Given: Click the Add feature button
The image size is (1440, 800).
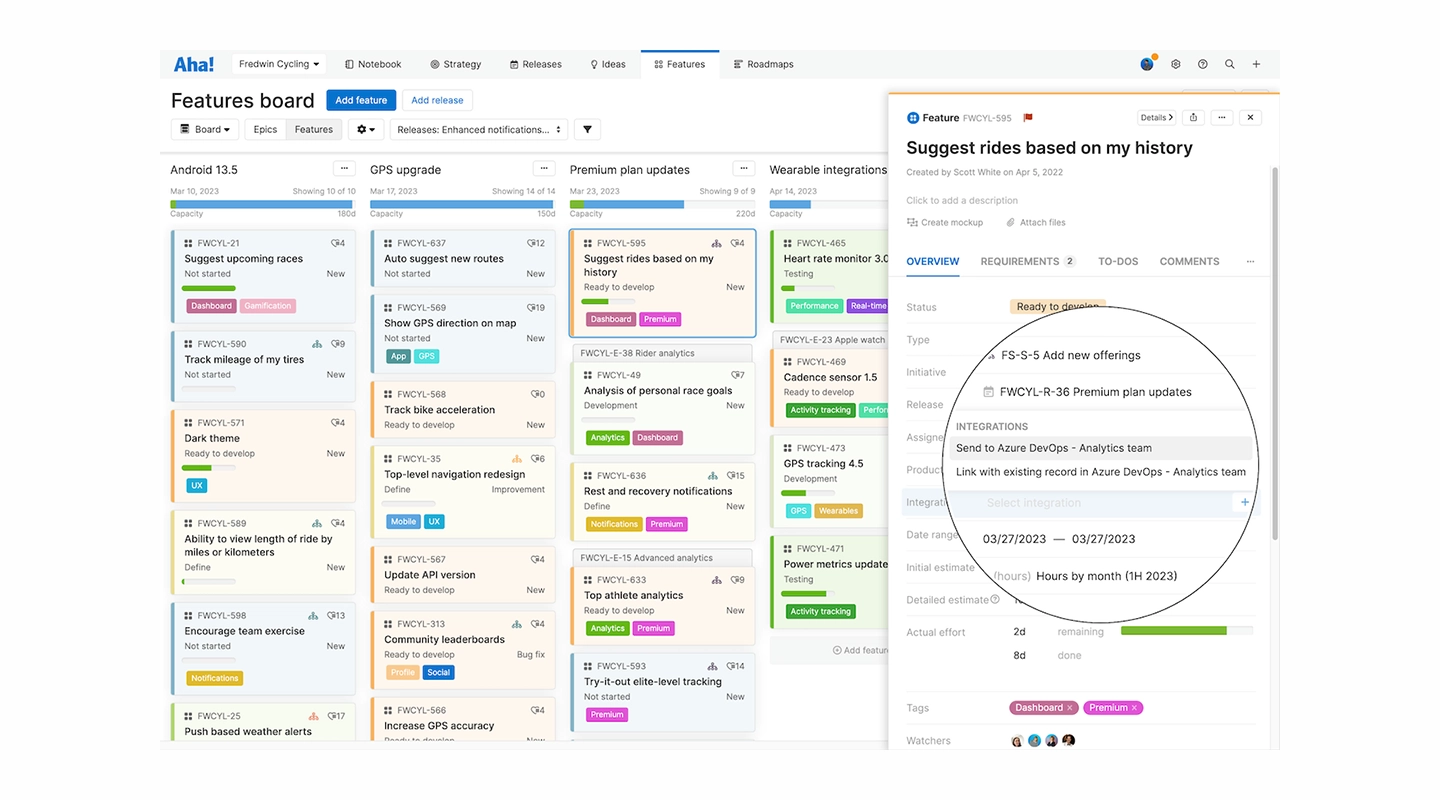Looking at the screenshot, I should click(x=361, y=100).
